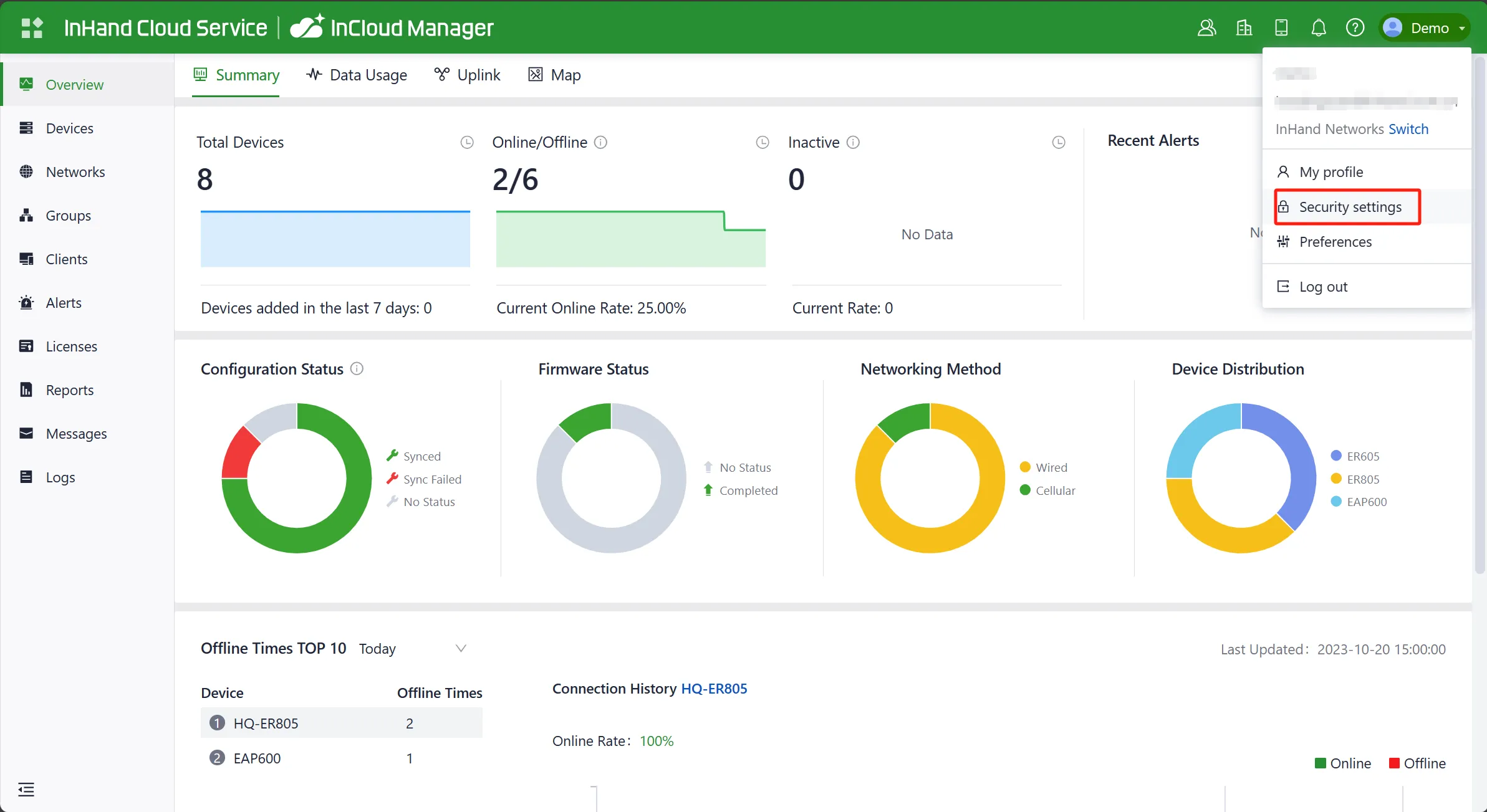The width and height of the screenshot is (1487, 812).
Task: Open the Today period dropdown
Action: click(x=412, y=648)
